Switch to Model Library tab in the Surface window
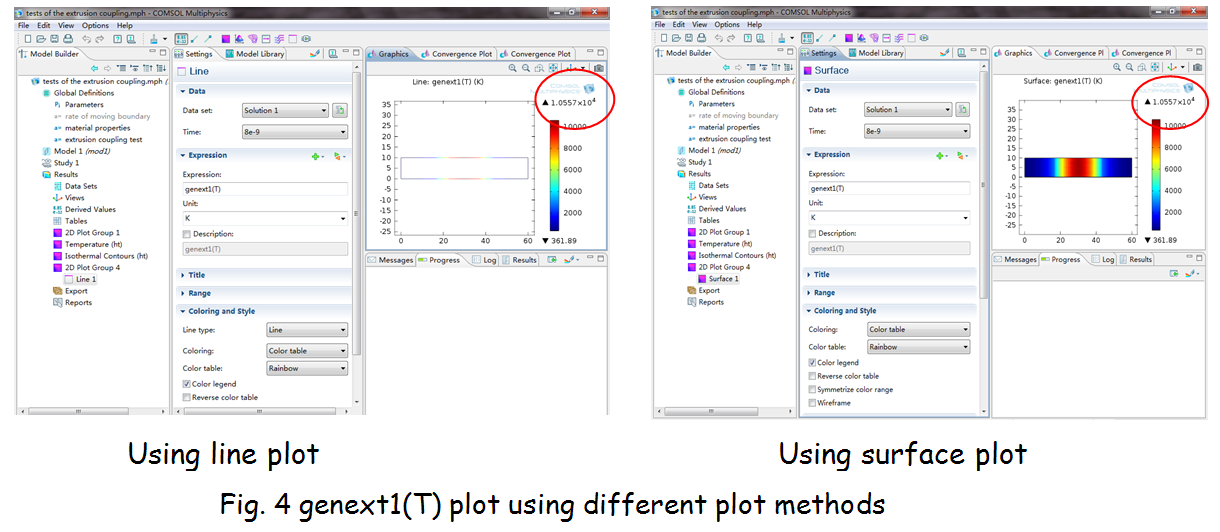Image resolution: width=1220 pixels, height=532 pixels. pyautogui.click(x=880, y=53)
